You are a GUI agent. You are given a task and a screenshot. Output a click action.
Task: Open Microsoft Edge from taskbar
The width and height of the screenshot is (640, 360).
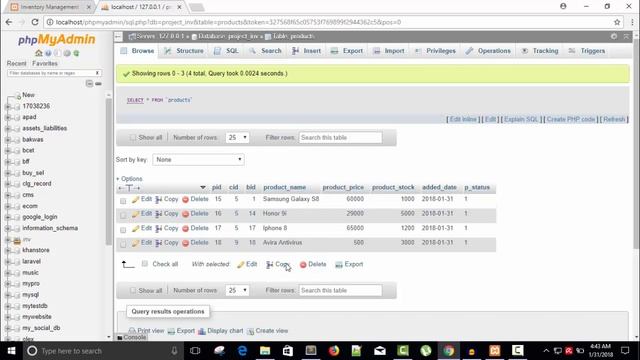tap(242, 351)
